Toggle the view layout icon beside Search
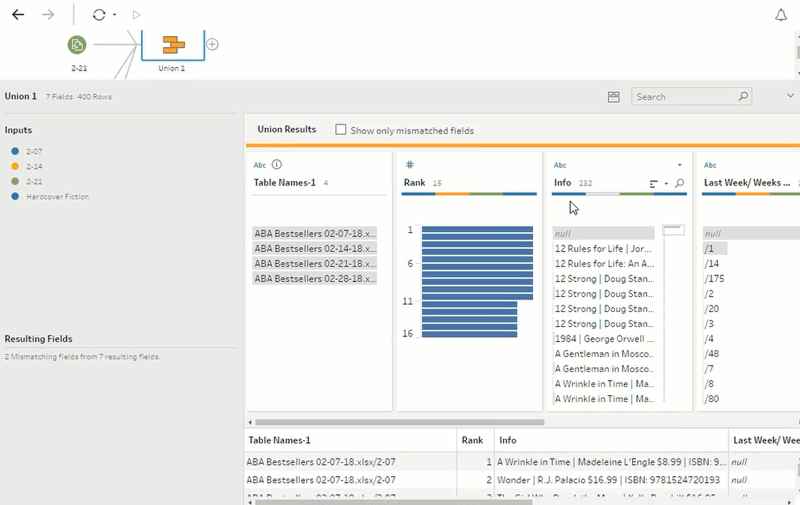The image size is (800, 505). pos(614,97)
